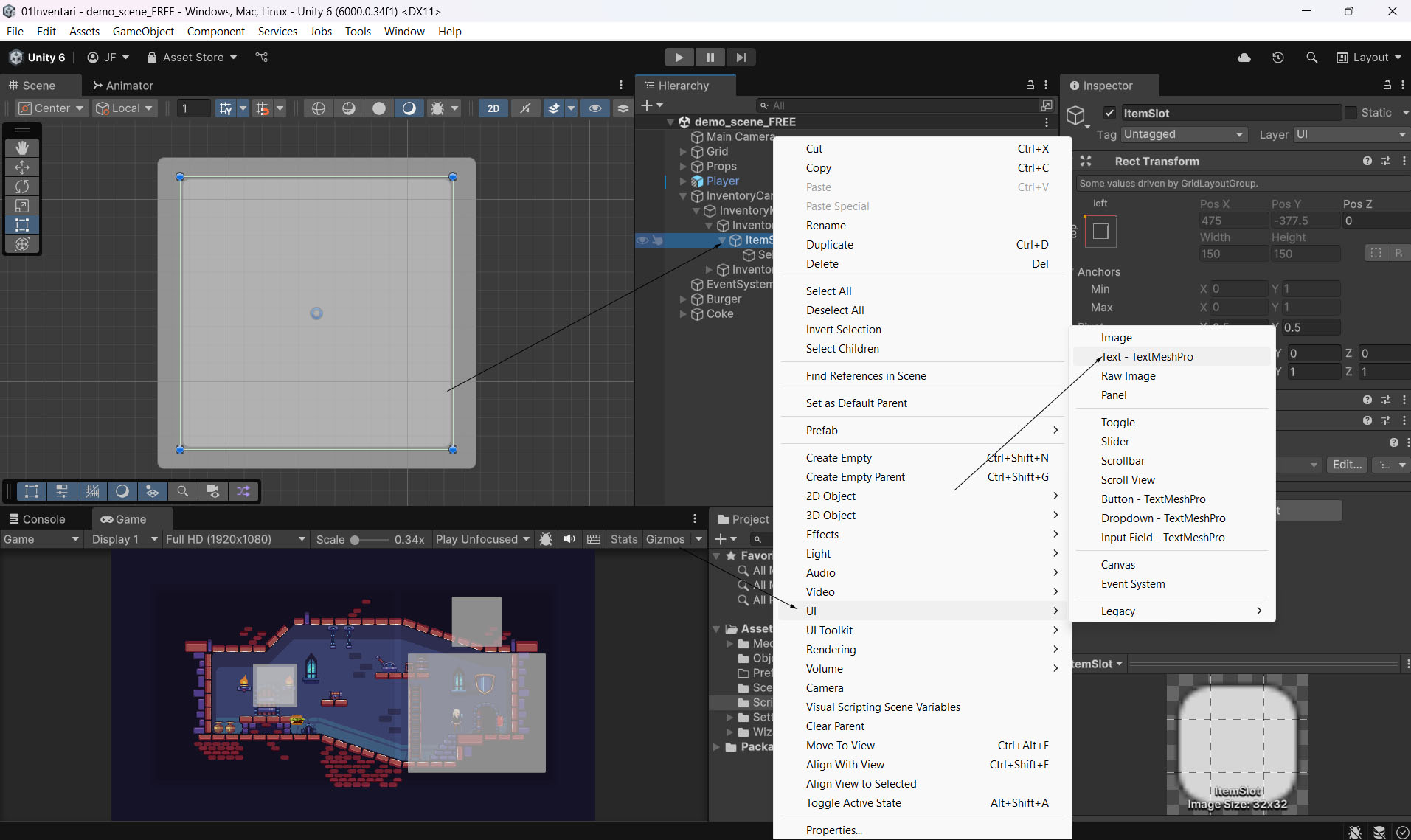This screenshot has width=1411, height=840.
Task: Toggle the ItemSlot active checkbox
Action: click(x=1109, y=113)
